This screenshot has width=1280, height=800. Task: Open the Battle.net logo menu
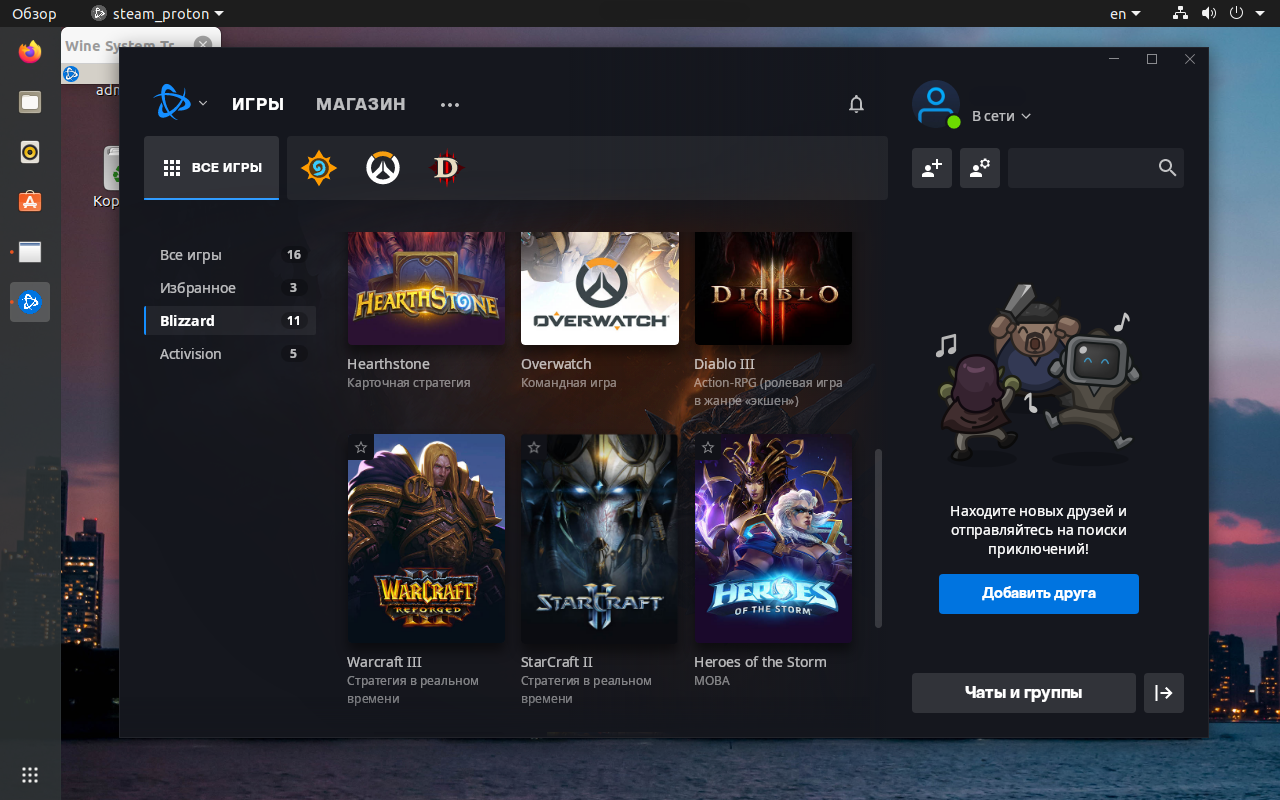coord(172,103)
